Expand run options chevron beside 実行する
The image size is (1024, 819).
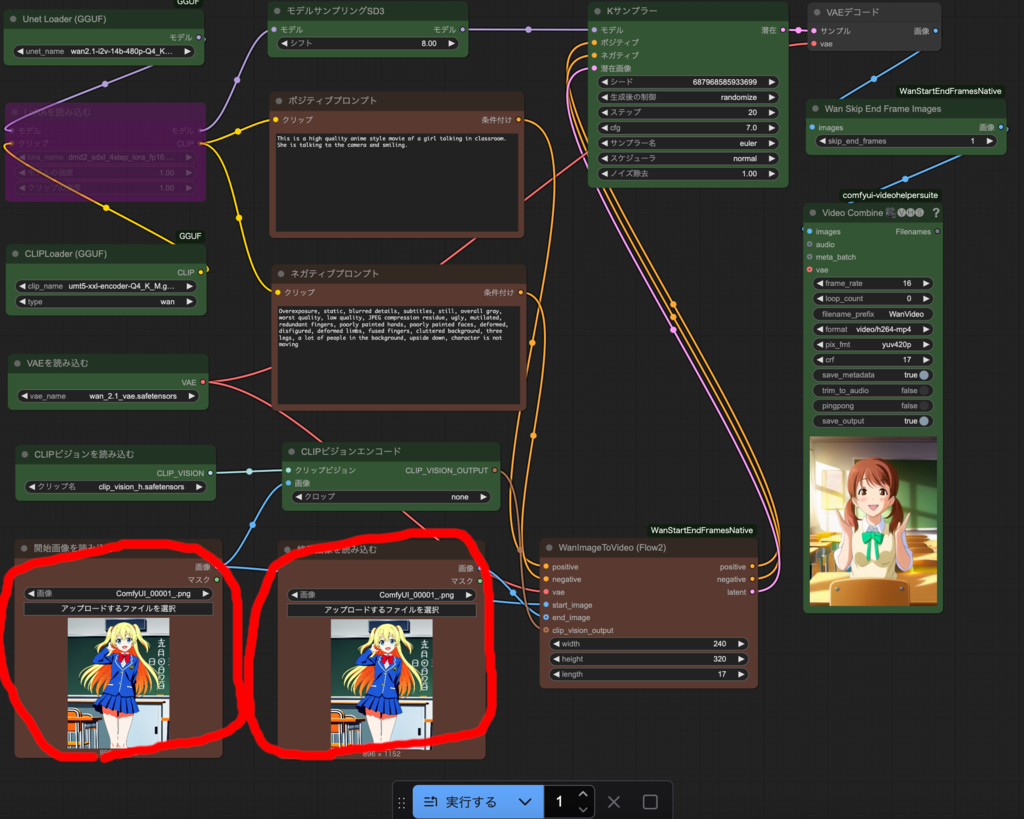(x=525, y=802)
